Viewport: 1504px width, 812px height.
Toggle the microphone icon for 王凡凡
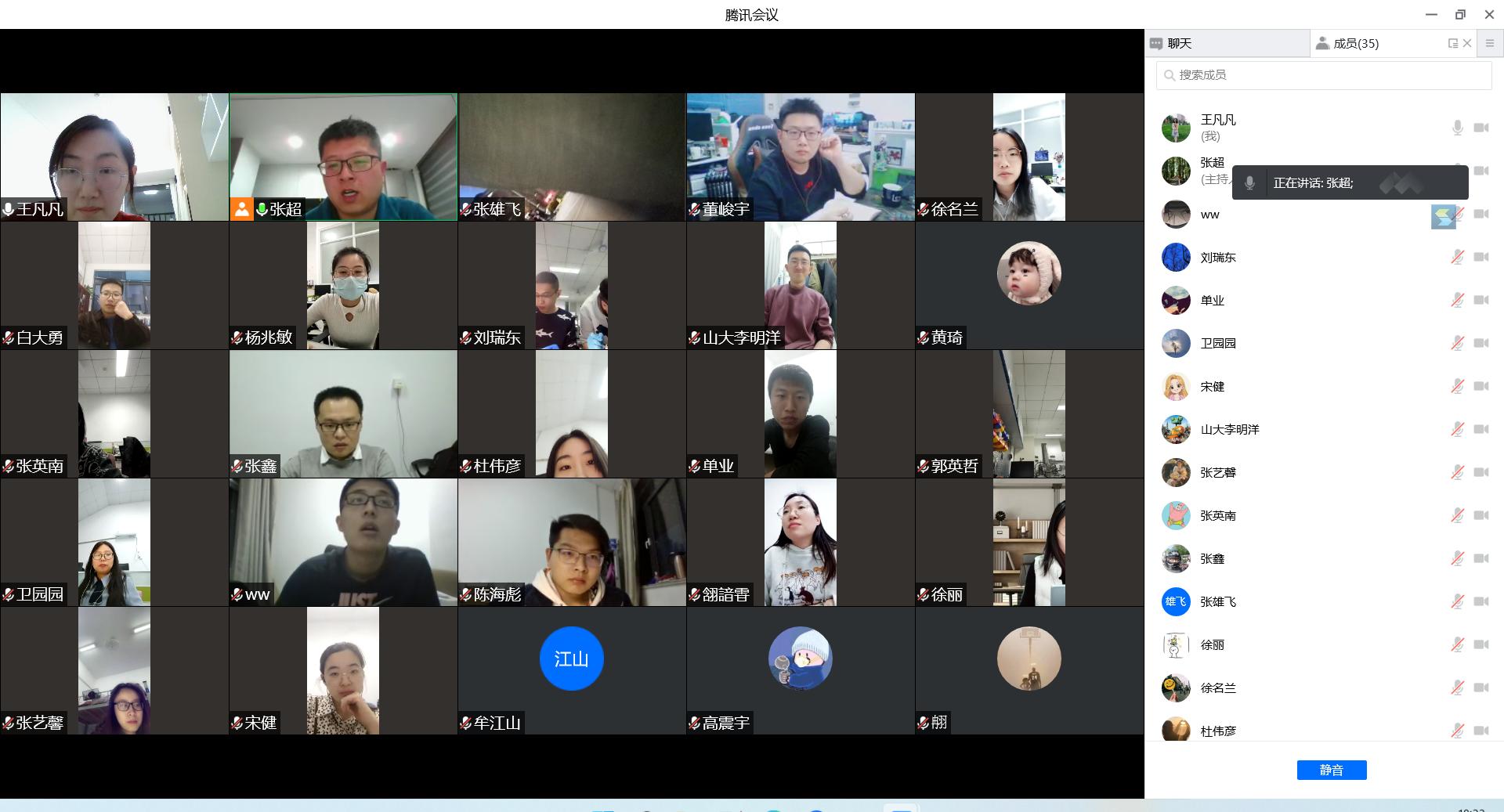click(1457, 128)
